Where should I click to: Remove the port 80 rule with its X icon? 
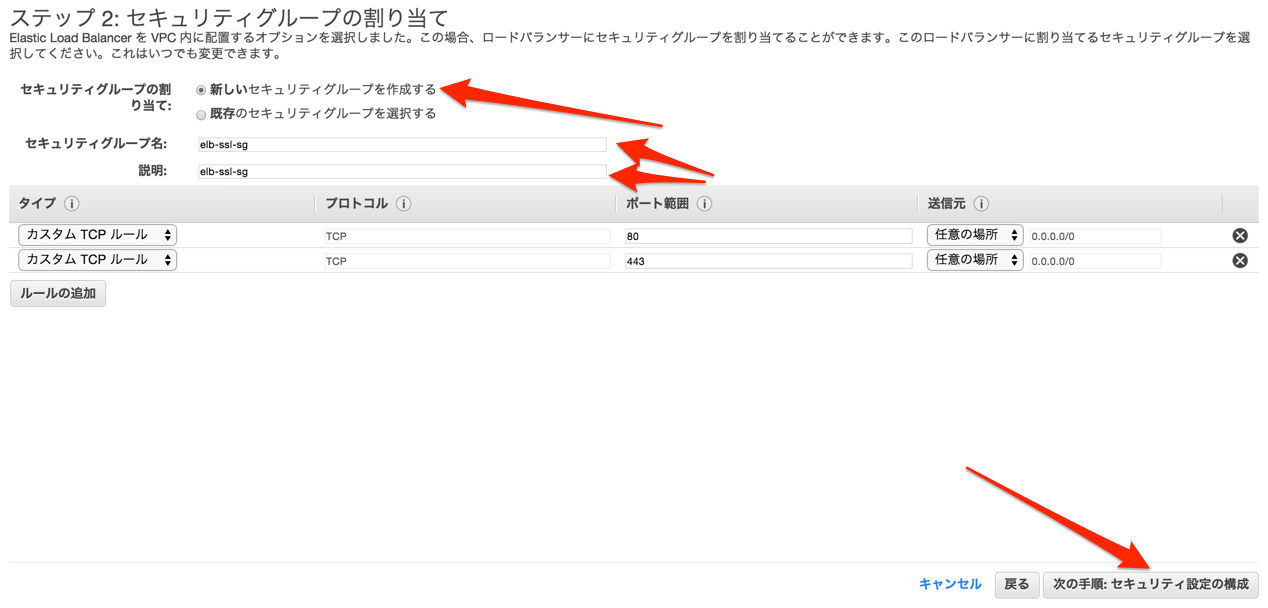(x=1239, y=235)
